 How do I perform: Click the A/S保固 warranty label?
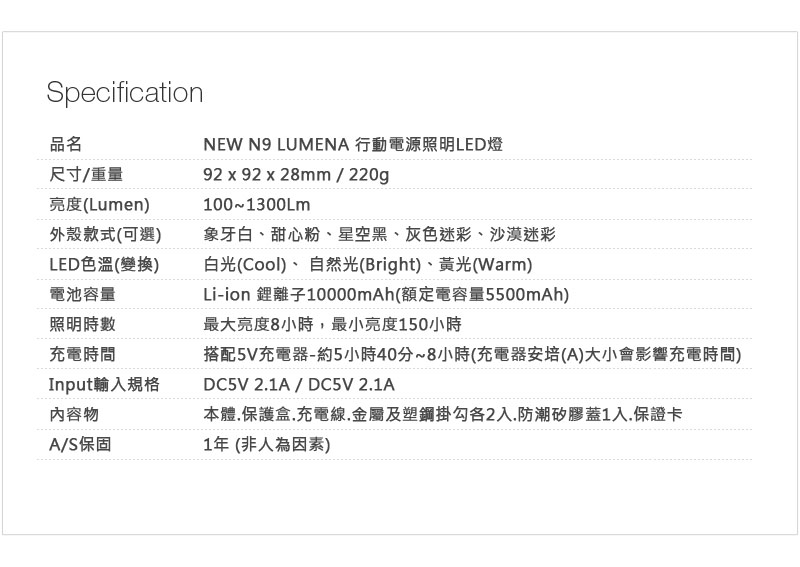pos(80,445)
